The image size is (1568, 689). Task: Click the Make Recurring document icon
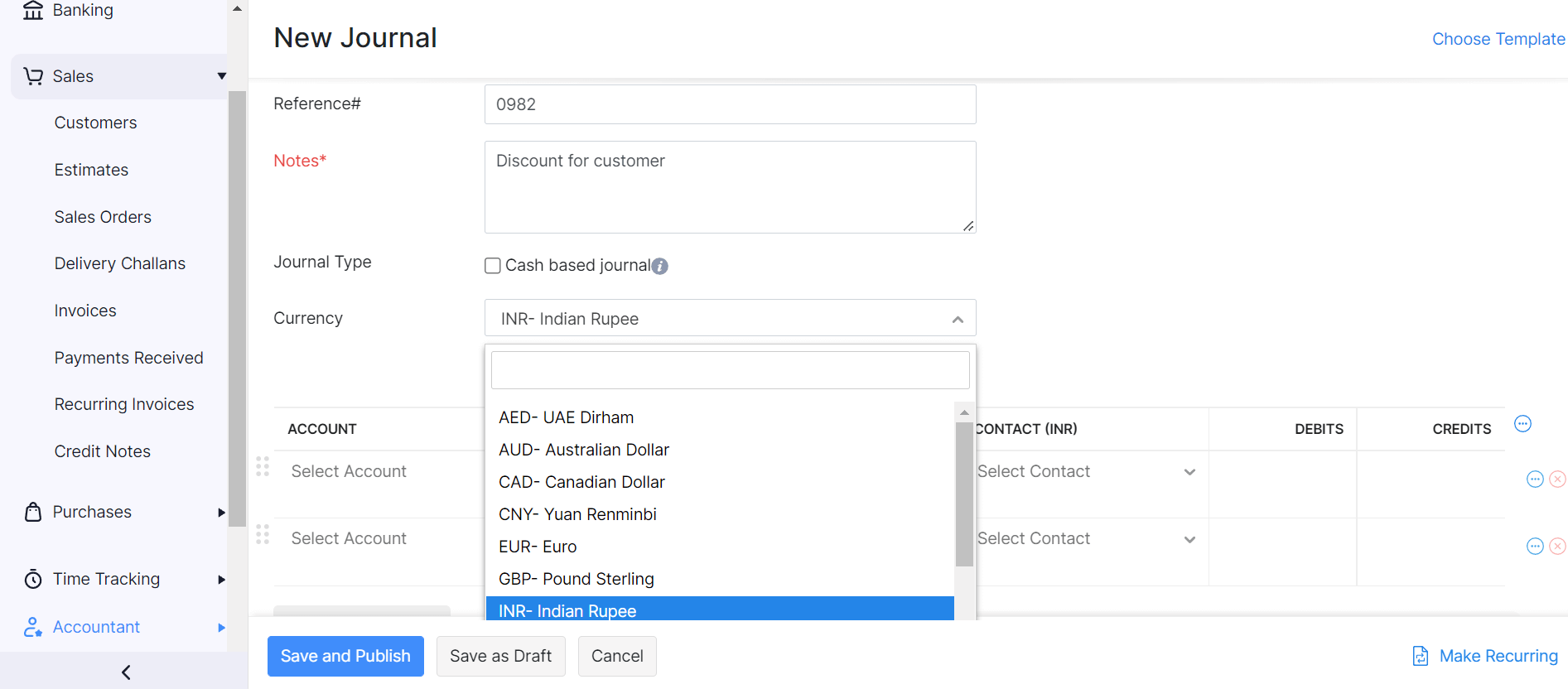coord(1420,656)
